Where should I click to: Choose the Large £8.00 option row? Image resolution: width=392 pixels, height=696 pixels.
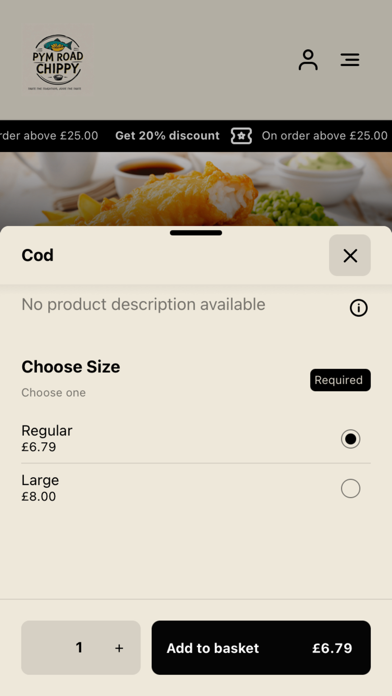[x=196, y=488]
